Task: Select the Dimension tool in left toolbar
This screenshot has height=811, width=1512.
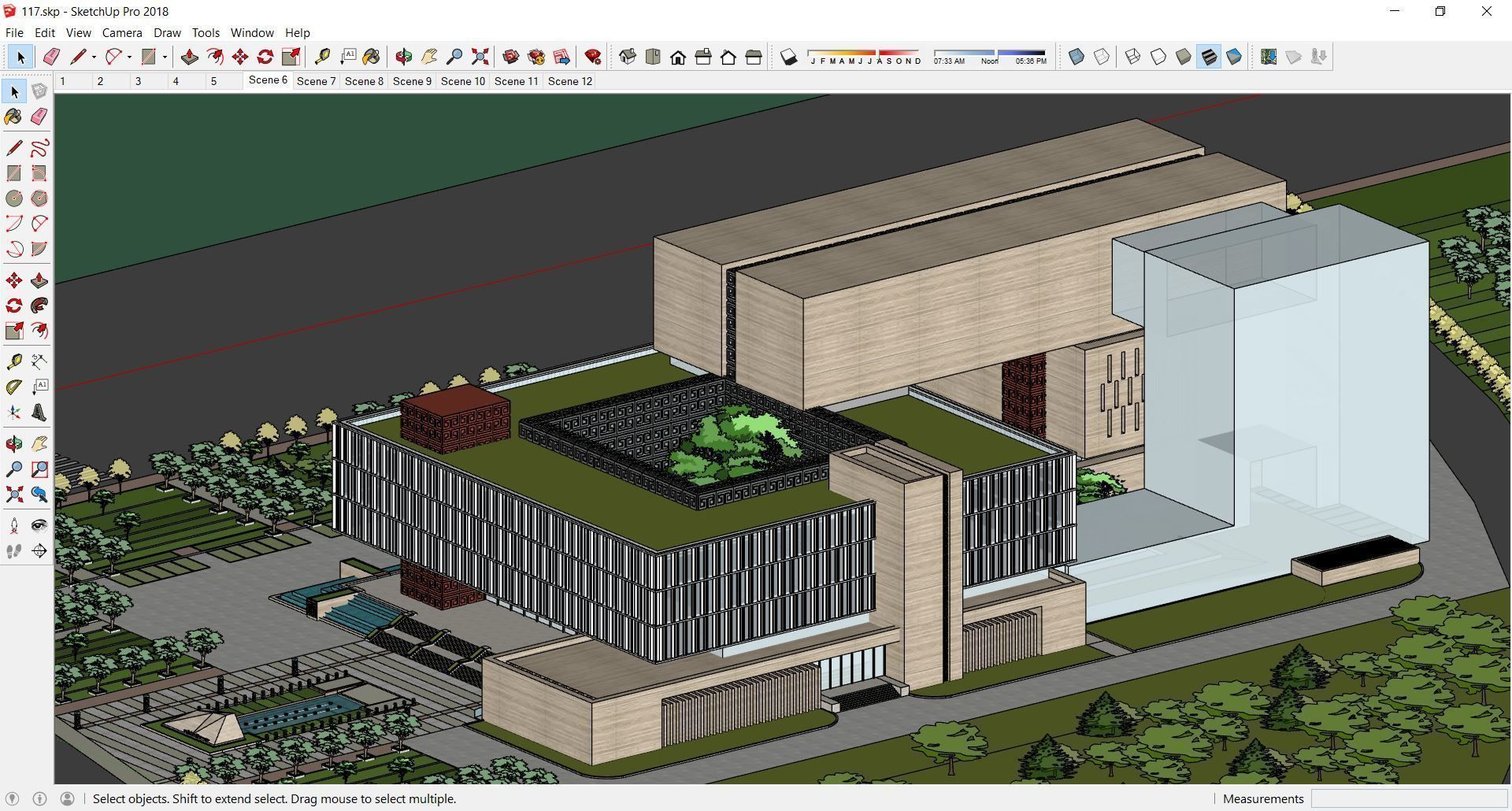Action: pos(39,361)
